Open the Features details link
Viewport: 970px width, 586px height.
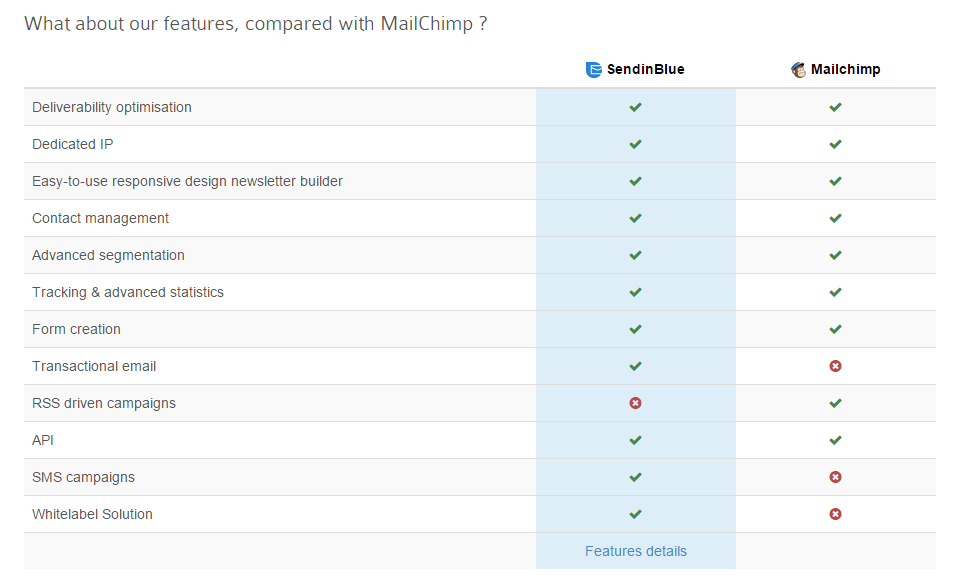[x=635, y=551]
